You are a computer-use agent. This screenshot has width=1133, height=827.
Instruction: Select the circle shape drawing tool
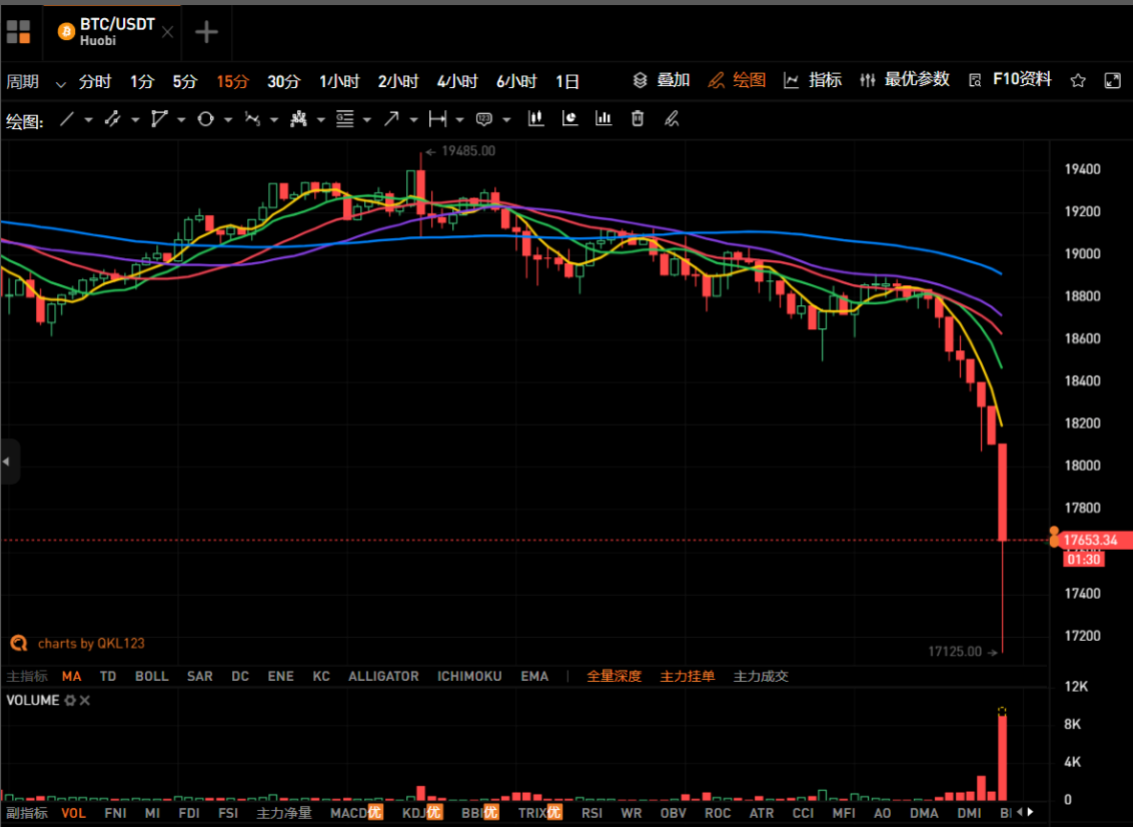pyautogui.click(x=205, y=119)
